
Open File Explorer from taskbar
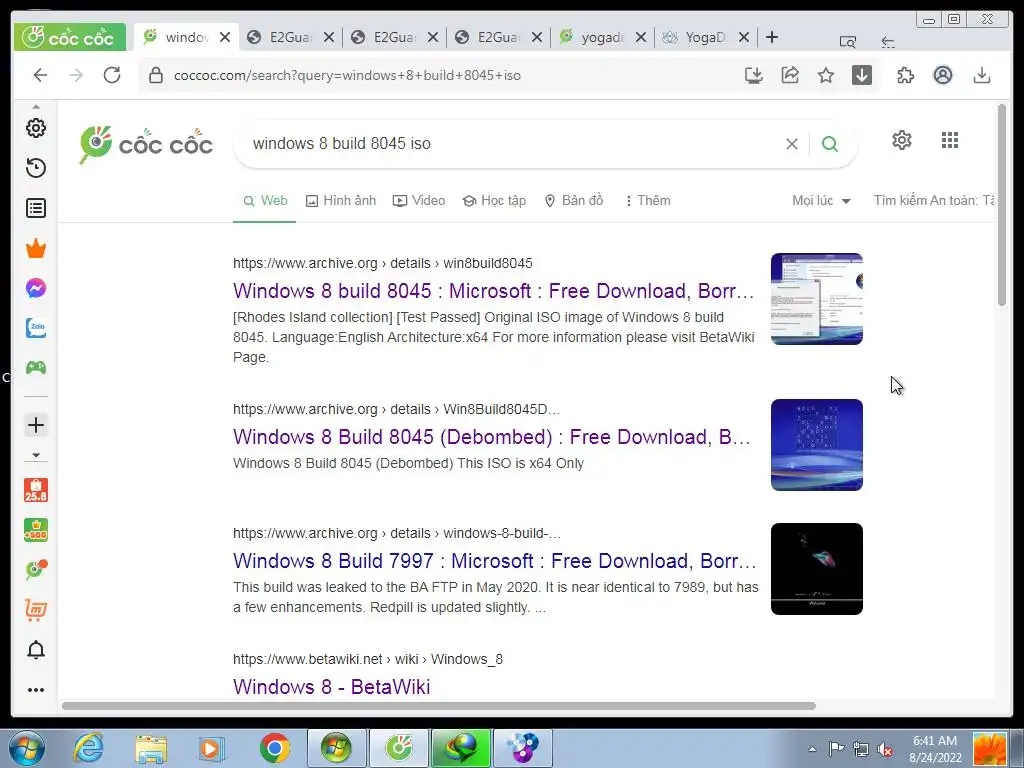tap(151, 748)
